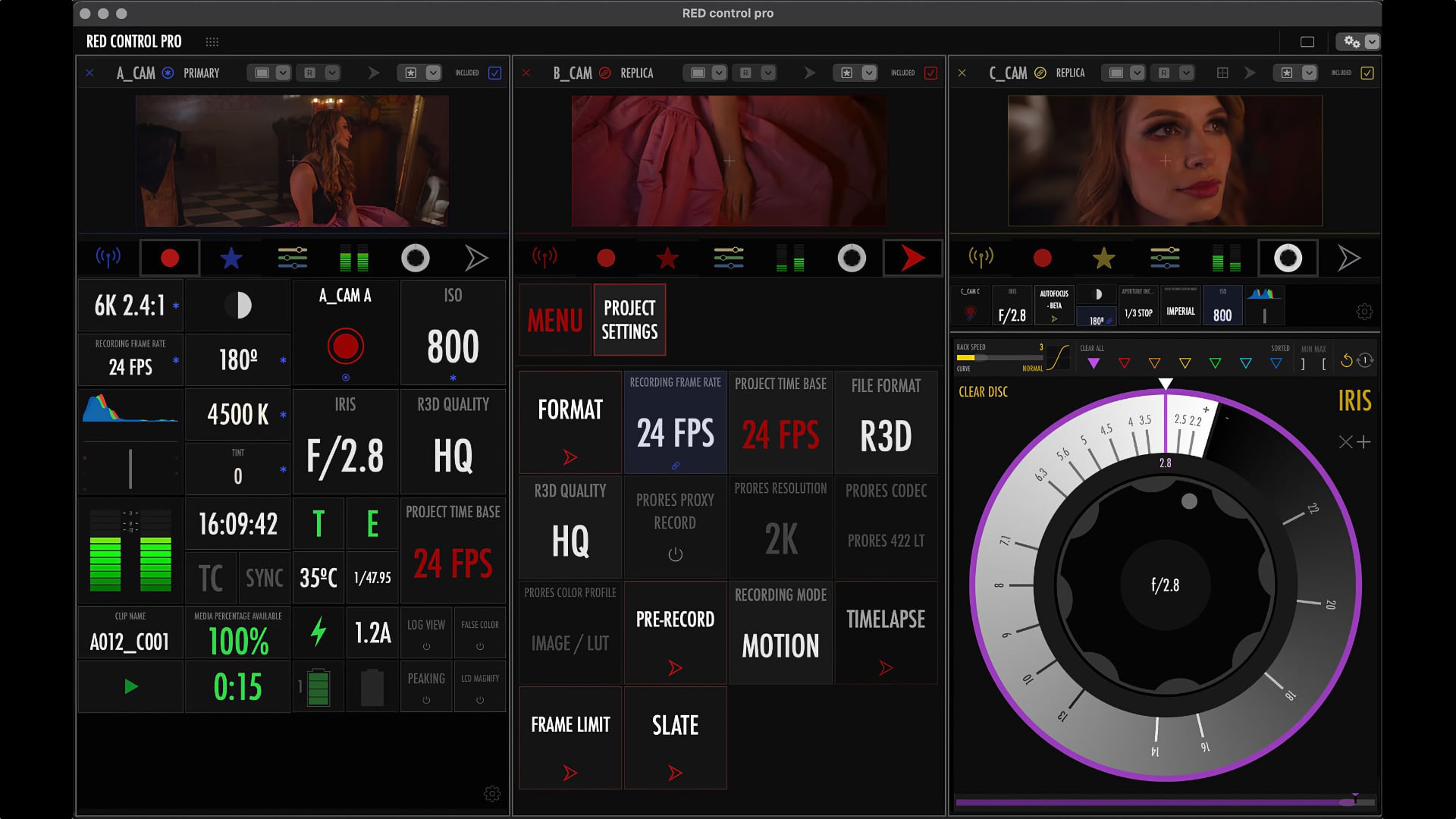This screenshot has width=1456, height=819.
Task: Open the FRAME LIMIT submenu
Action: [x=570, y=738]
